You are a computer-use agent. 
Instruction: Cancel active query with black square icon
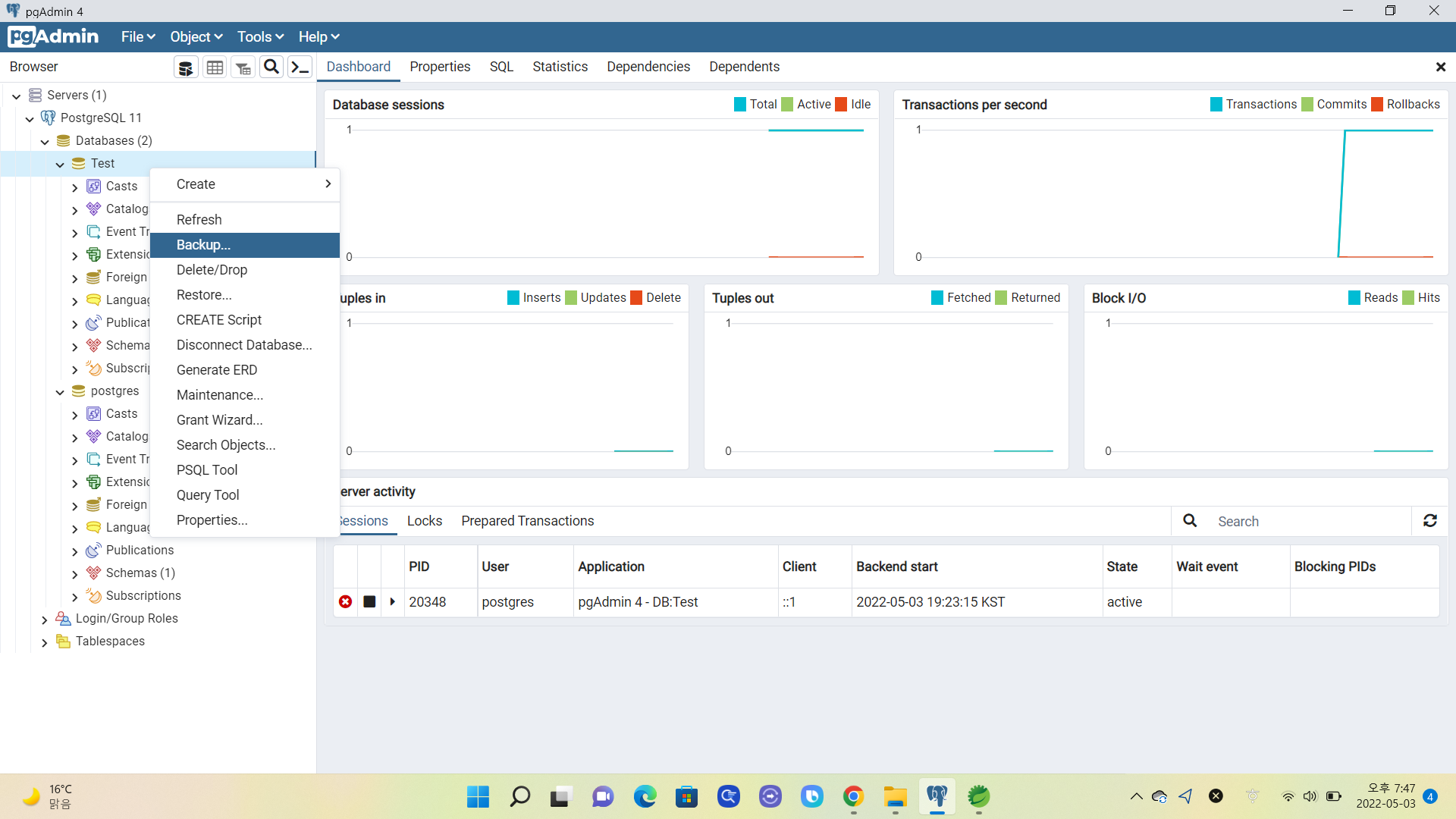coord(369,602)
